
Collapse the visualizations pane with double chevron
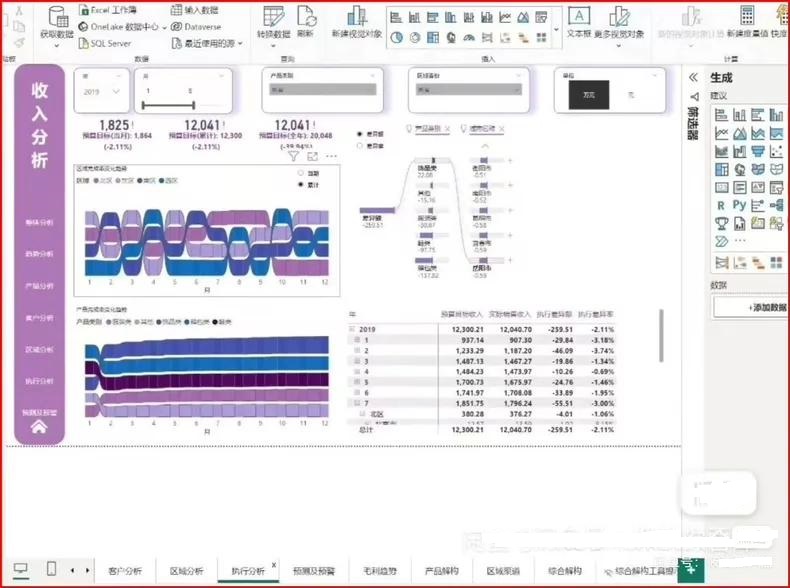point(693,77)
